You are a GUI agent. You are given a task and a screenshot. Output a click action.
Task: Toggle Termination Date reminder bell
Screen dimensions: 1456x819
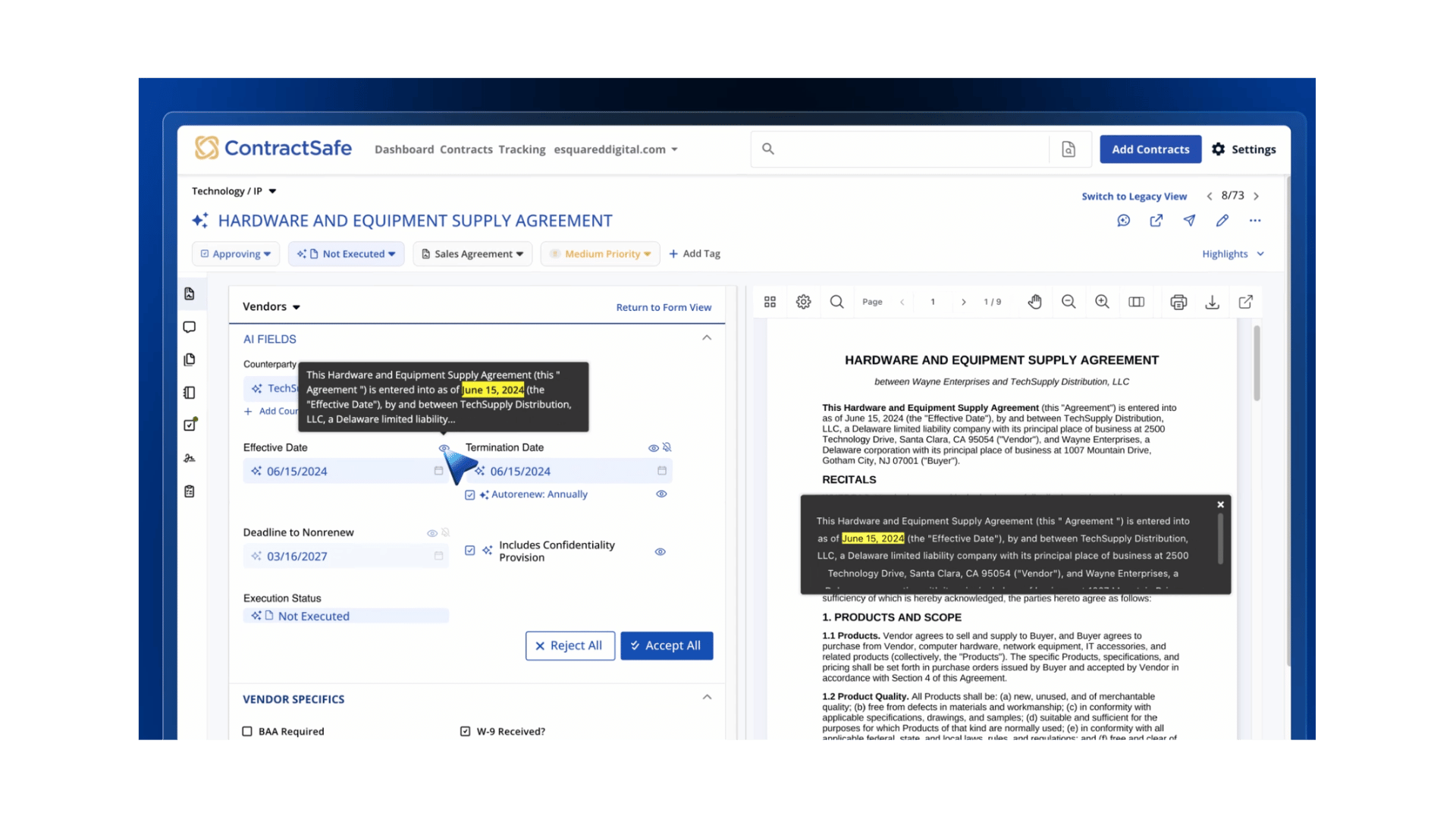pyautogui.click(x=667, y=447)
